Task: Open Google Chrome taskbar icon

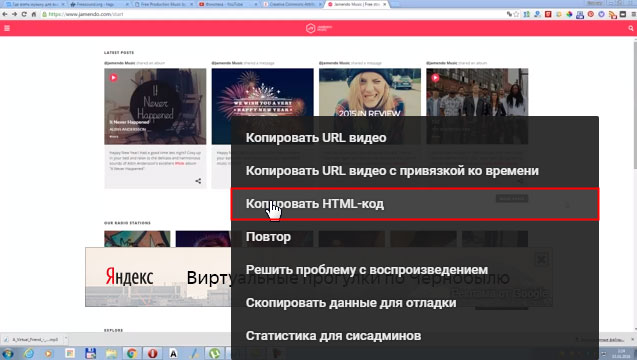Action: point(132,353)
